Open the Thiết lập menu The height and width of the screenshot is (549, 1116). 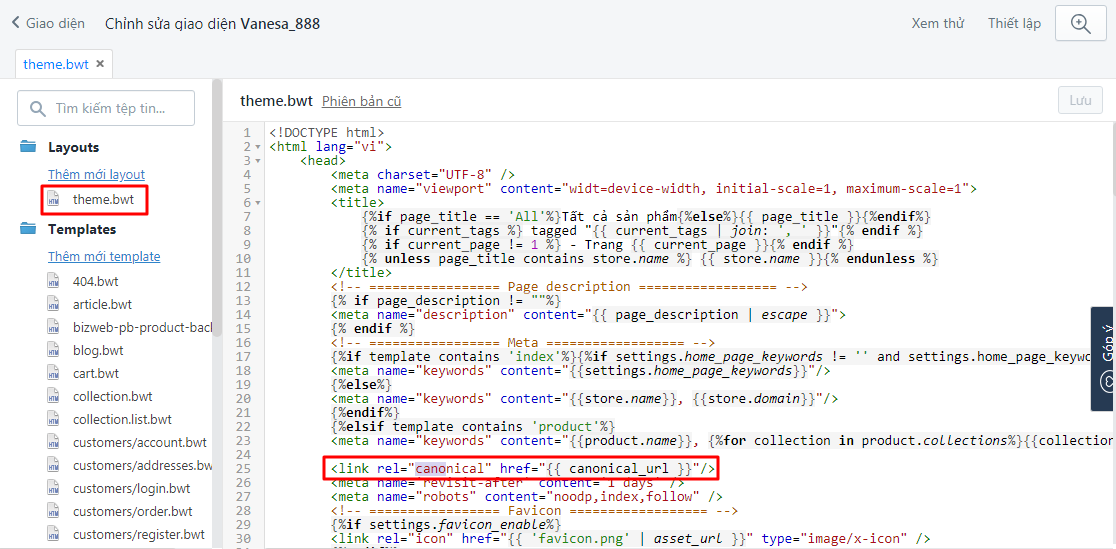point(1014,23)
